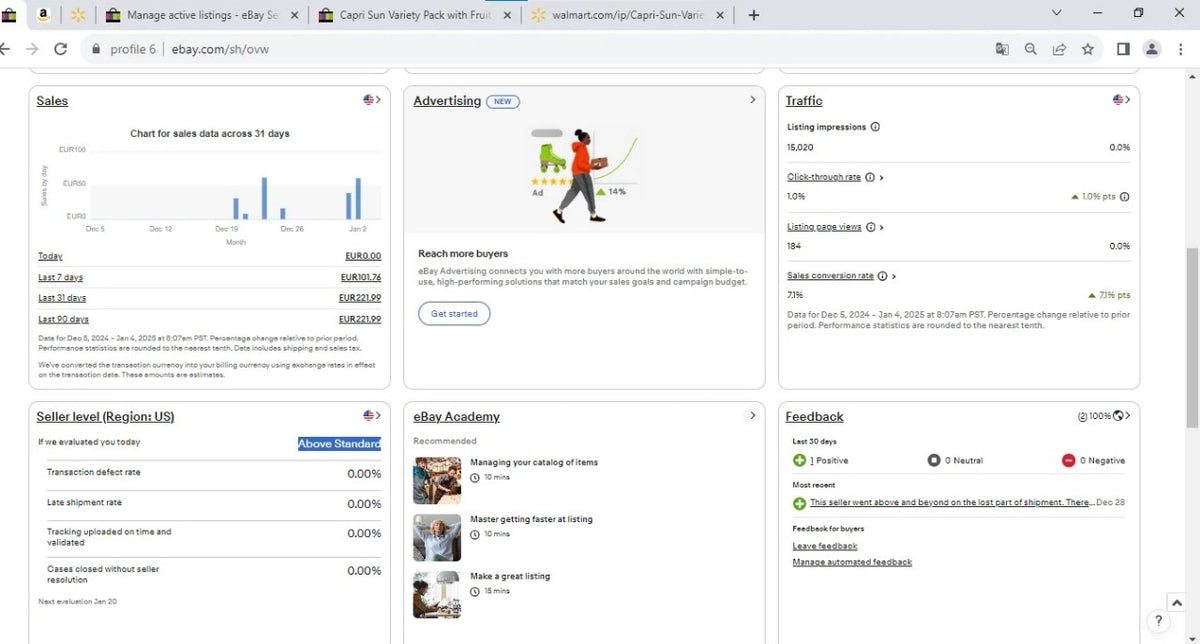Open Master getting faster at listing thumbnail
The height and width of the screenshot is (644, 1200).
coord(437,537)
